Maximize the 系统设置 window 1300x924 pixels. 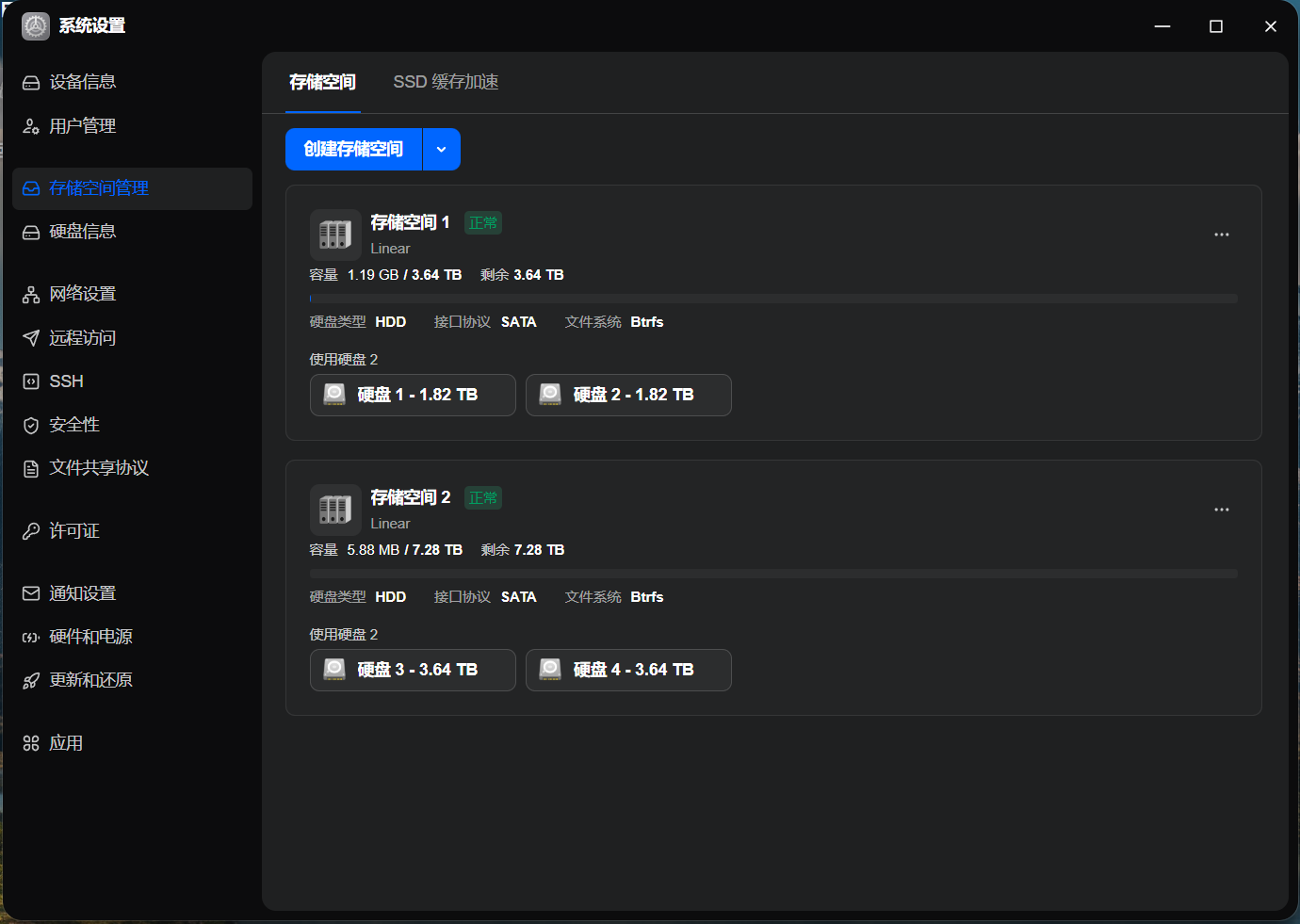pos(1216,26)
